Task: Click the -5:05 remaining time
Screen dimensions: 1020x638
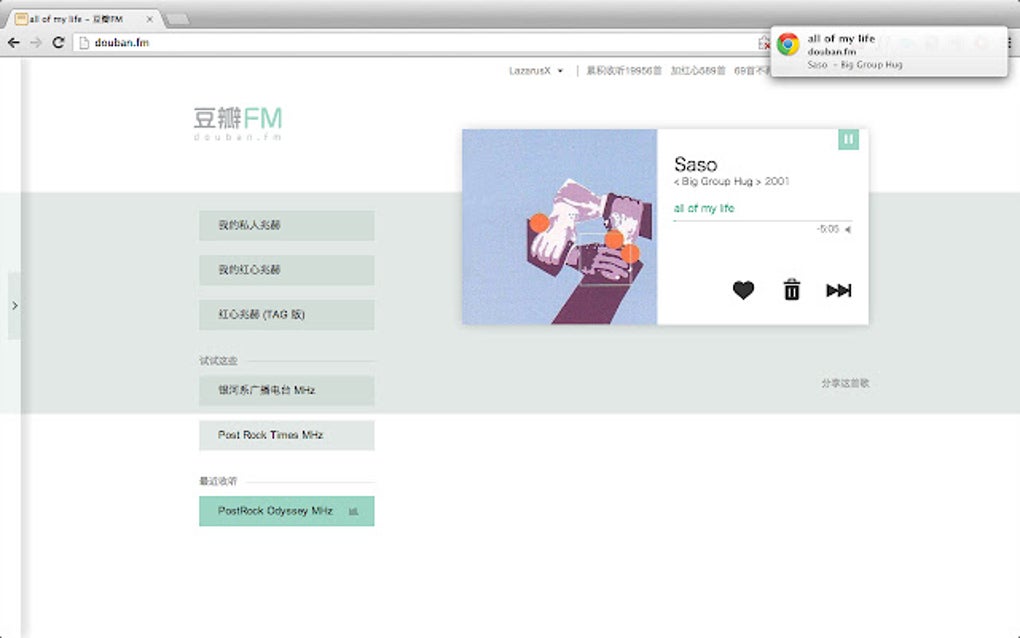Action: (828, 229)
